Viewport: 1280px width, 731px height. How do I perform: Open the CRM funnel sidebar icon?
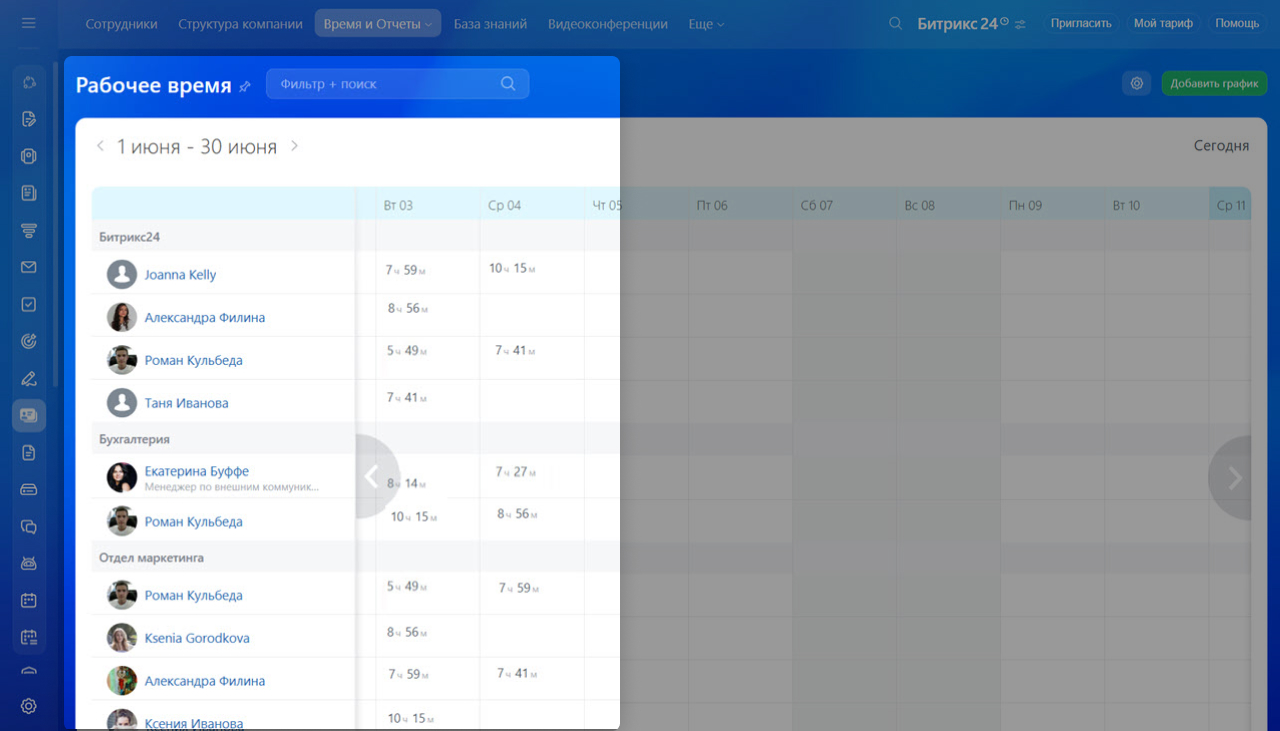click(x=29, y=230)
